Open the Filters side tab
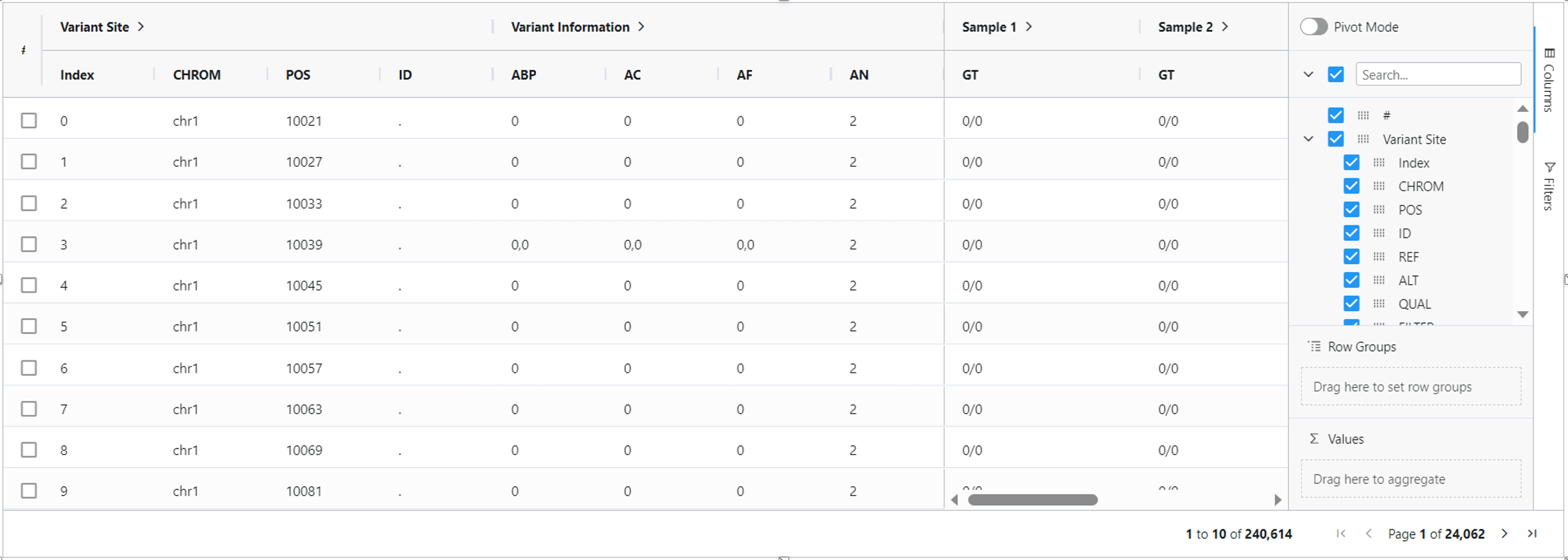The height and width of the screenshot is (560, 1568). click(1550, 186)
